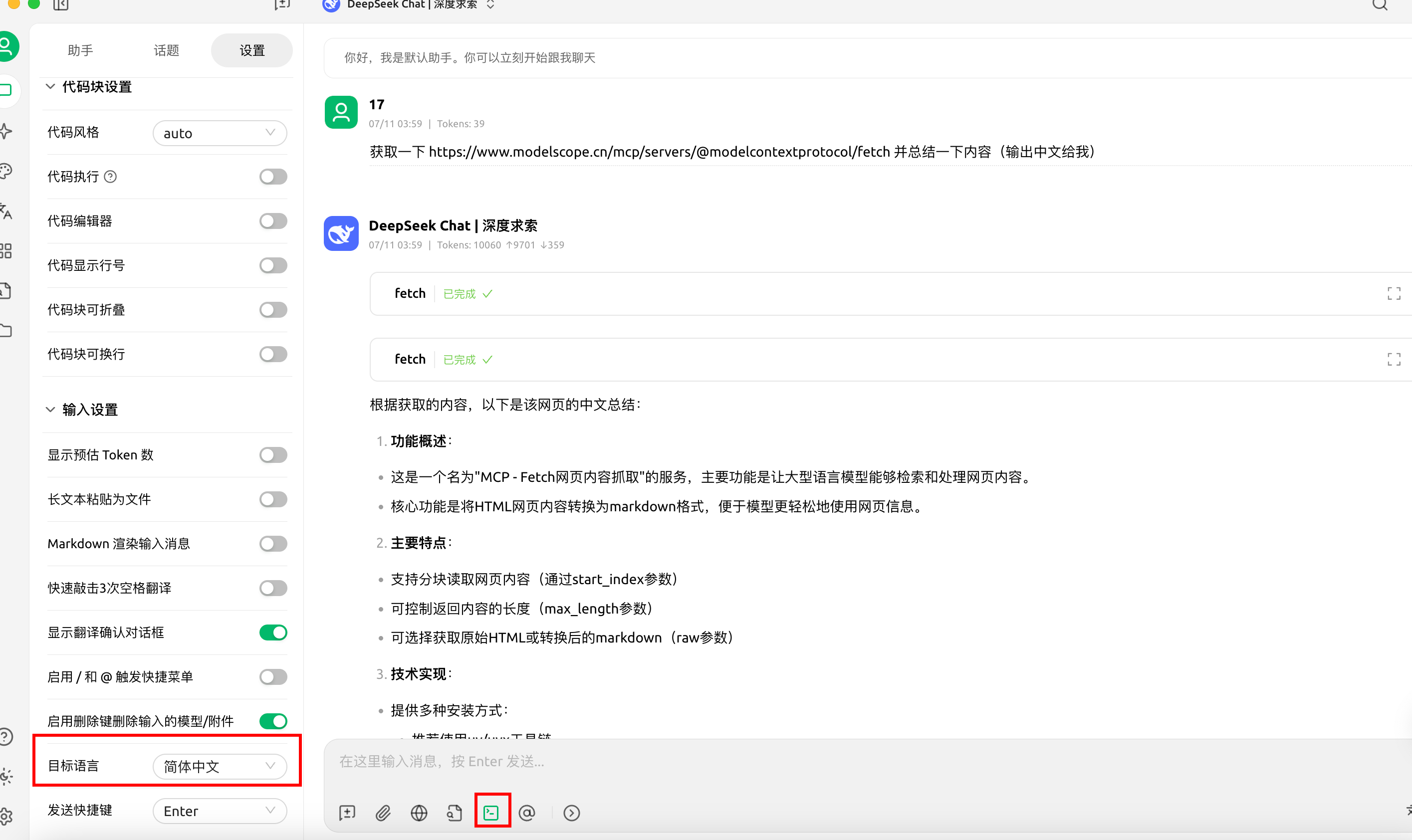This screenshot has width=1412, height=840.
Task: Click the message input field
Action: [869, 761]
